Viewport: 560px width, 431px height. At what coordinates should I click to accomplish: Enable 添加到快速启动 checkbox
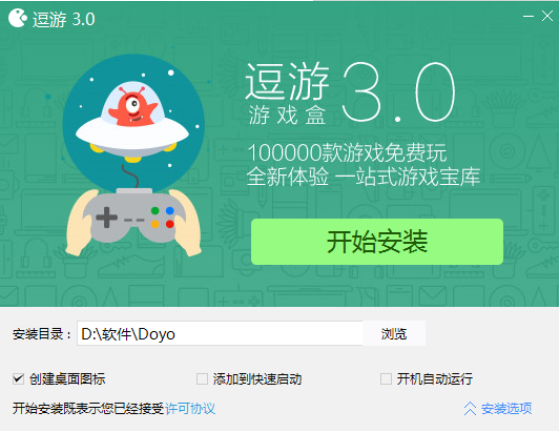coord(202,379)
